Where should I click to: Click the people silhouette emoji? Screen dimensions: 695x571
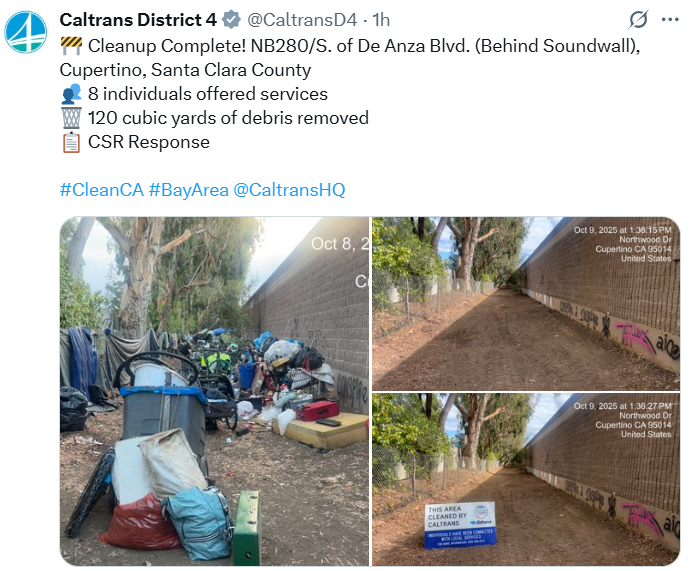71,94
